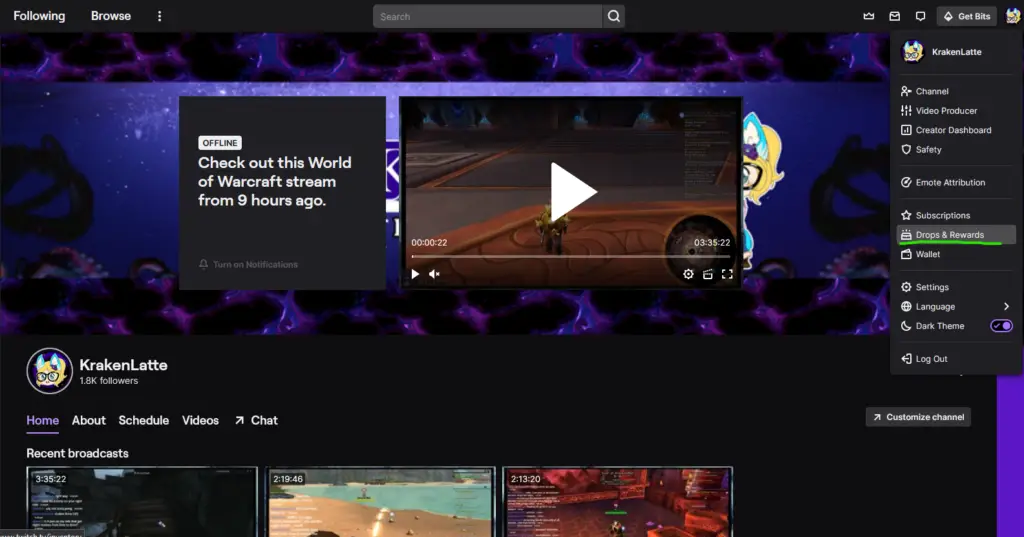
Task: Click the video seek progress bar
Action: 571,257
